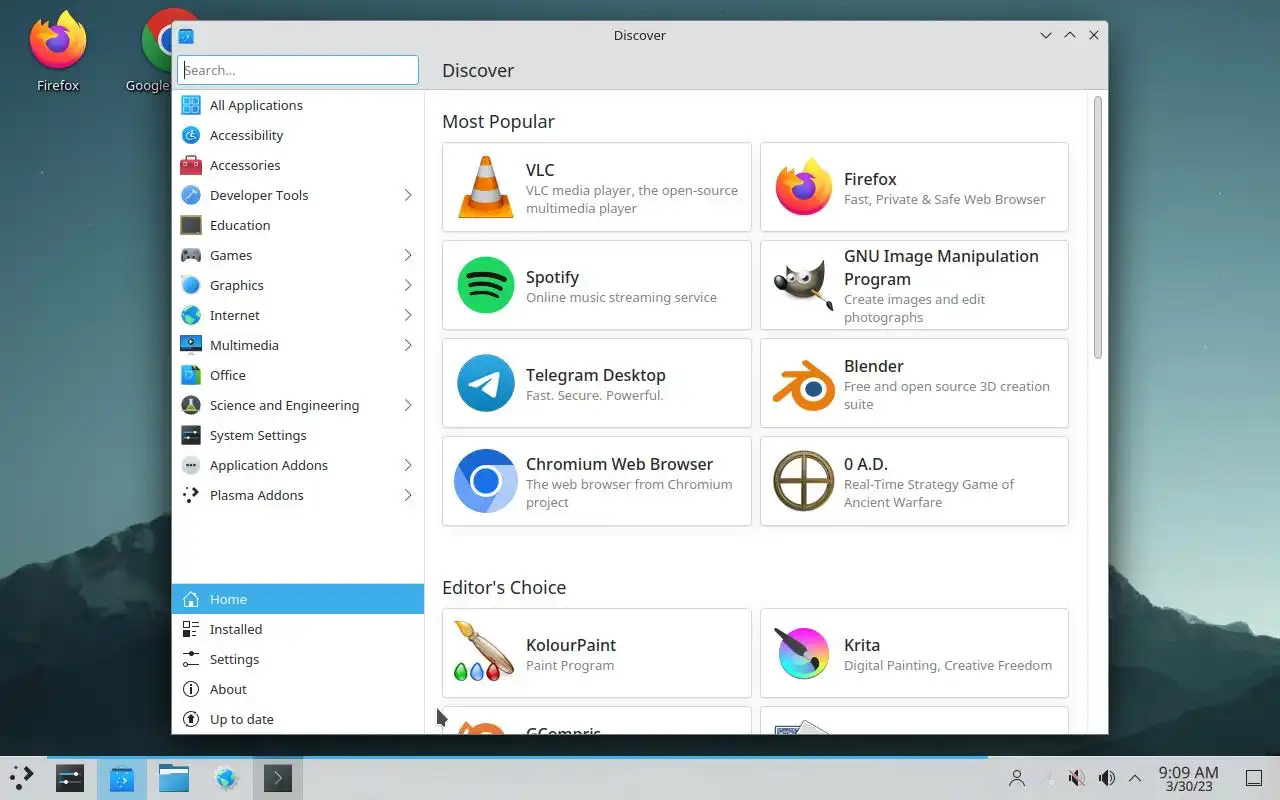1280x800 pixels.
Task: Select the Up to date label
Action: 241,719
